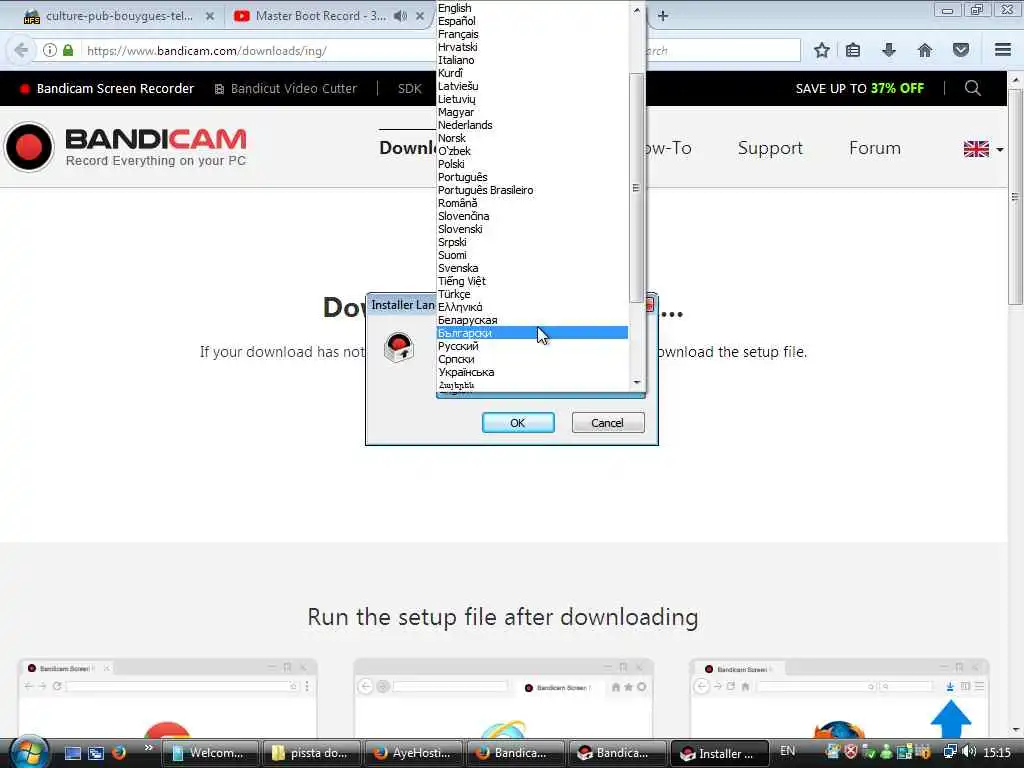Screen dimensions: 1024x768
Task: Open browser downloads arrow
Action: point(889,50)
